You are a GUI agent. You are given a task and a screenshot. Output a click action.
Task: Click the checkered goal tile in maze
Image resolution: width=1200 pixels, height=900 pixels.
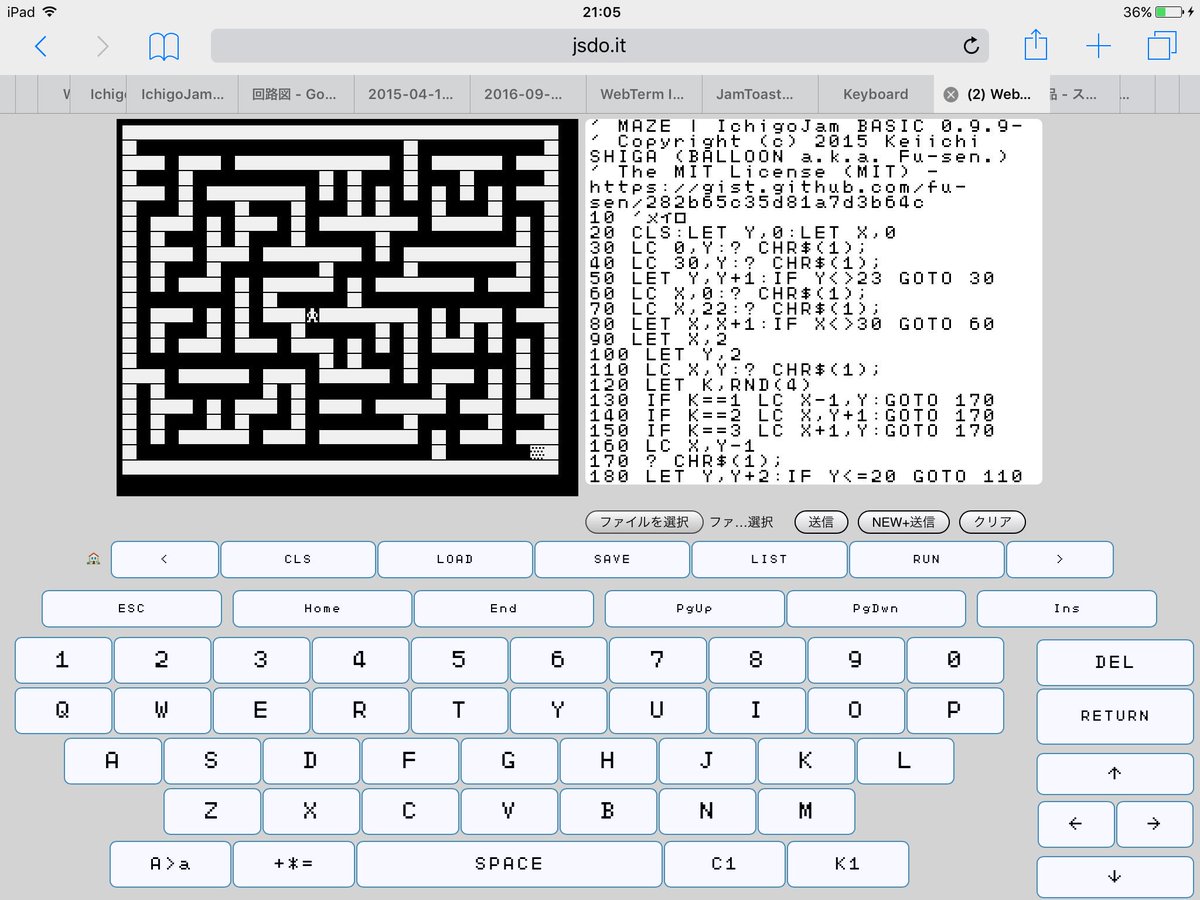point(537,452)
